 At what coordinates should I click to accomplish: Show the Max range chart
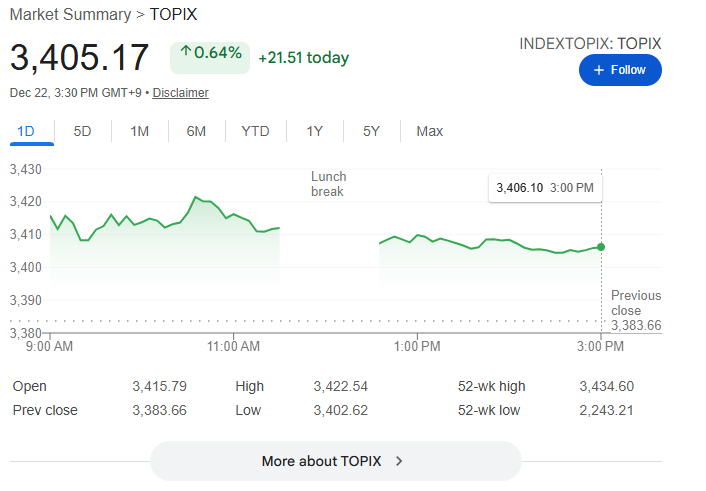tap(429, 131)
